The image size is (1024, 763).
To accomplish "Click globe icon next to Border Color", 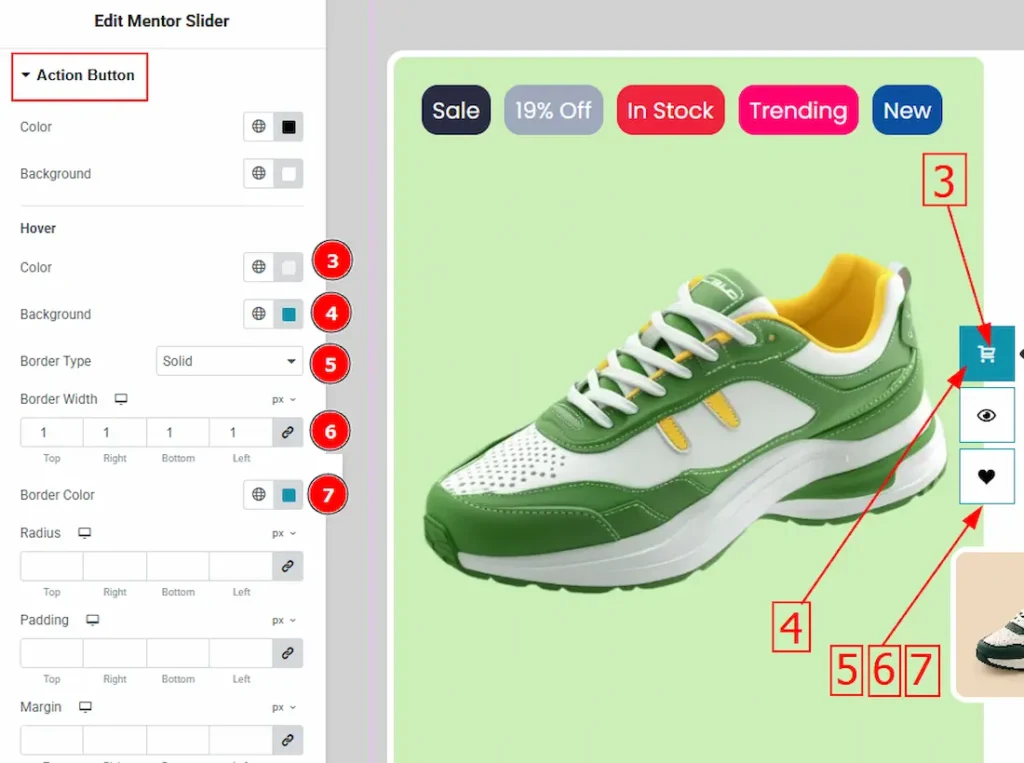I will click(259, 495).
